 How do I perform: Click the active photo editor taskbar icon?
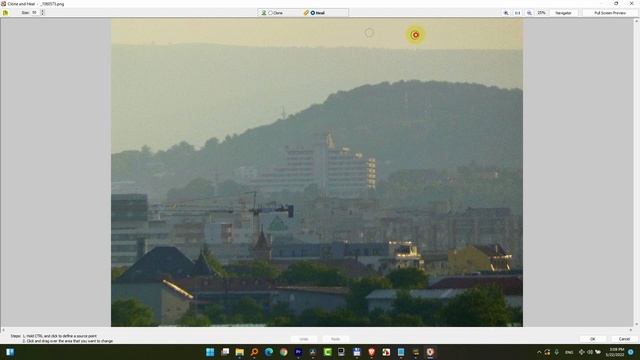point(430,352)
